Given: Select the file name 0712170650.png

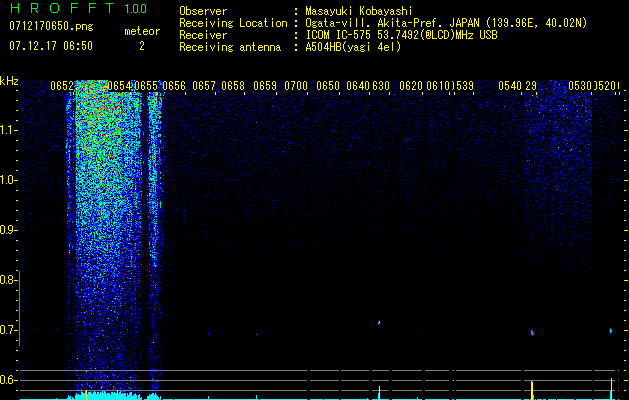Looking at the screenshot, I should [x=51, y=27].
